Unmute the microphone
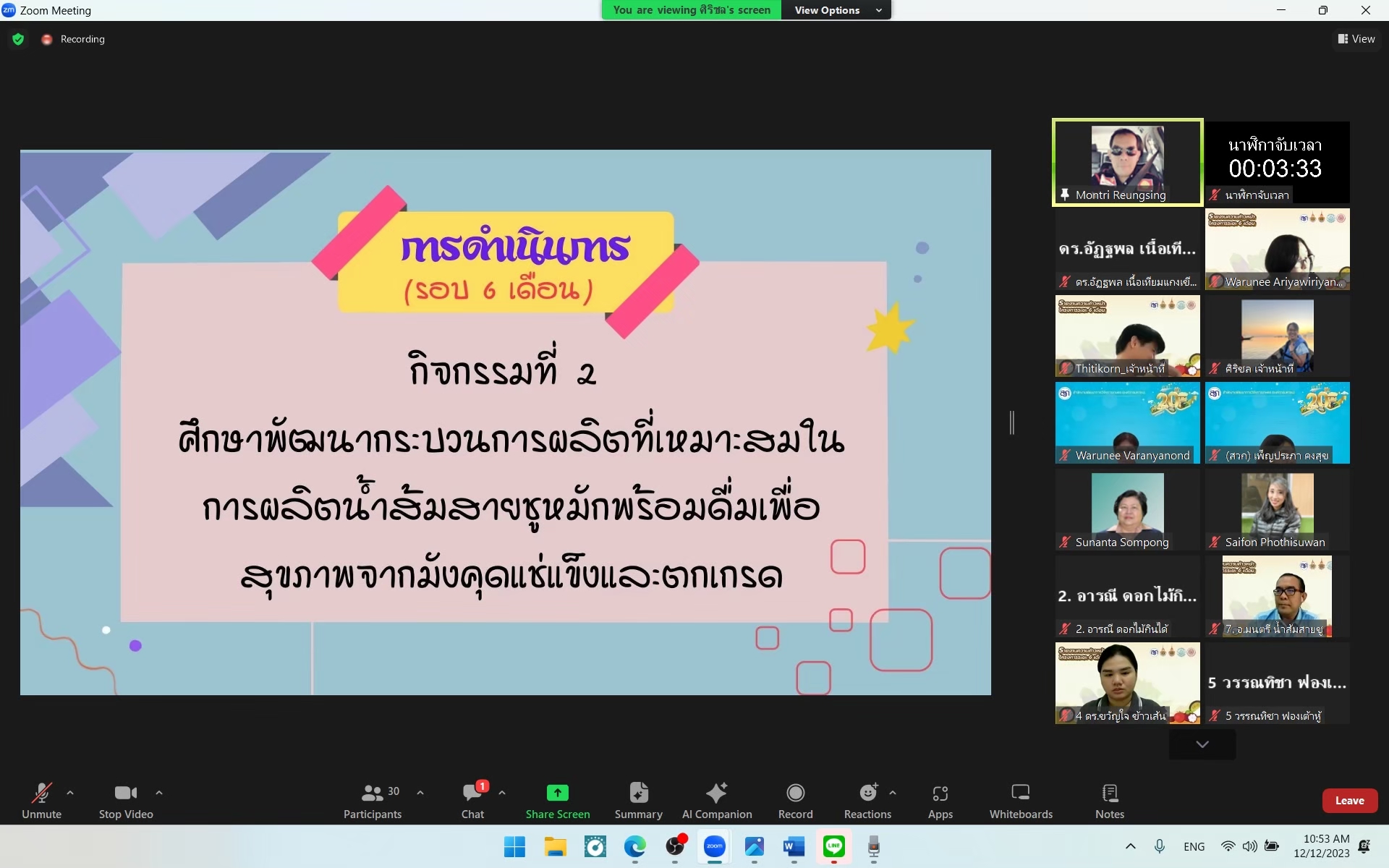 pos(41,801)
